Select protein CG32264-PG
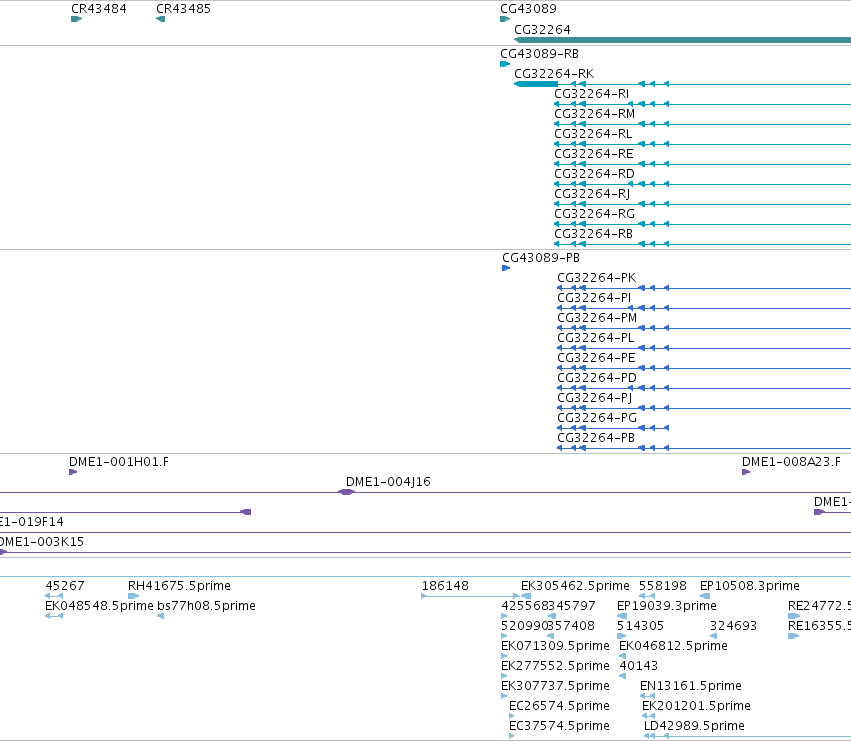 click(x=613, y=428)
